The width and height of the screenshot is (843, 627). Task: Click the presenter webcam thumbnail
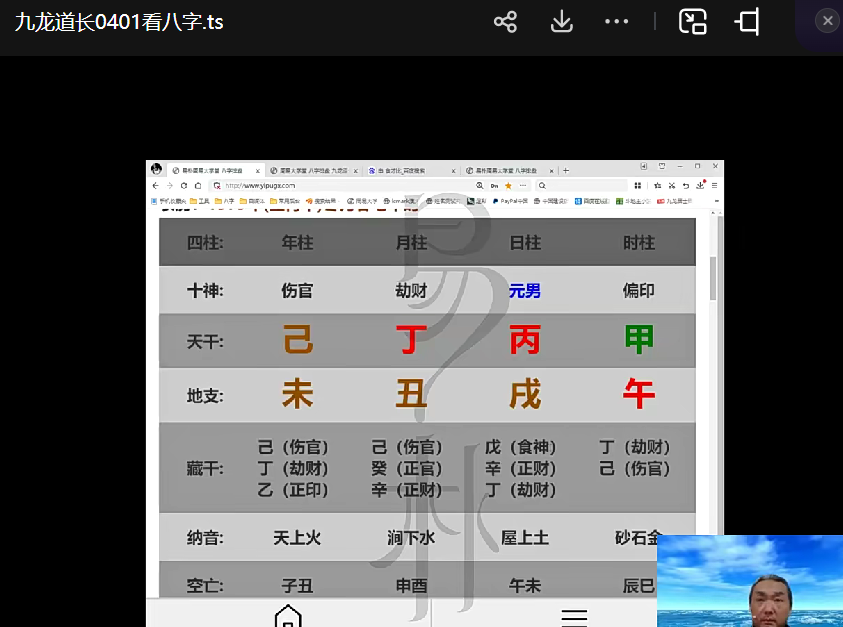[750, 581]
